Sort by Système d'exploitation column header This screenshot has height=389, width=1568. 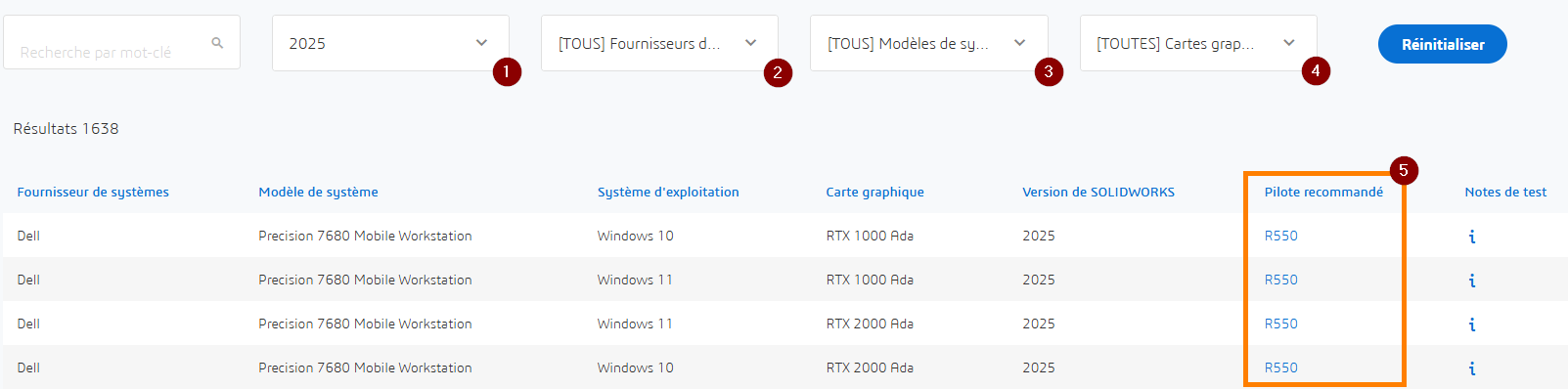[668, 192]
